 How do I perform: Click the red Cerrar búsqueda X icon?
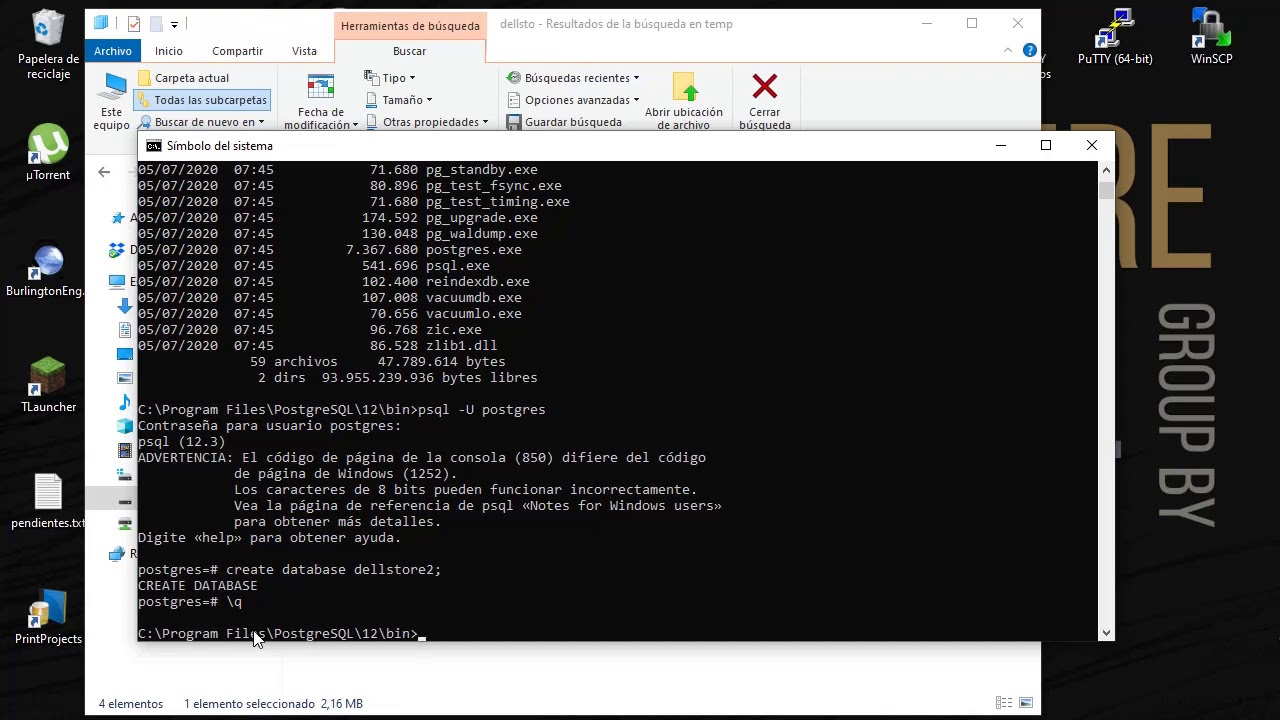coord(765,87)
